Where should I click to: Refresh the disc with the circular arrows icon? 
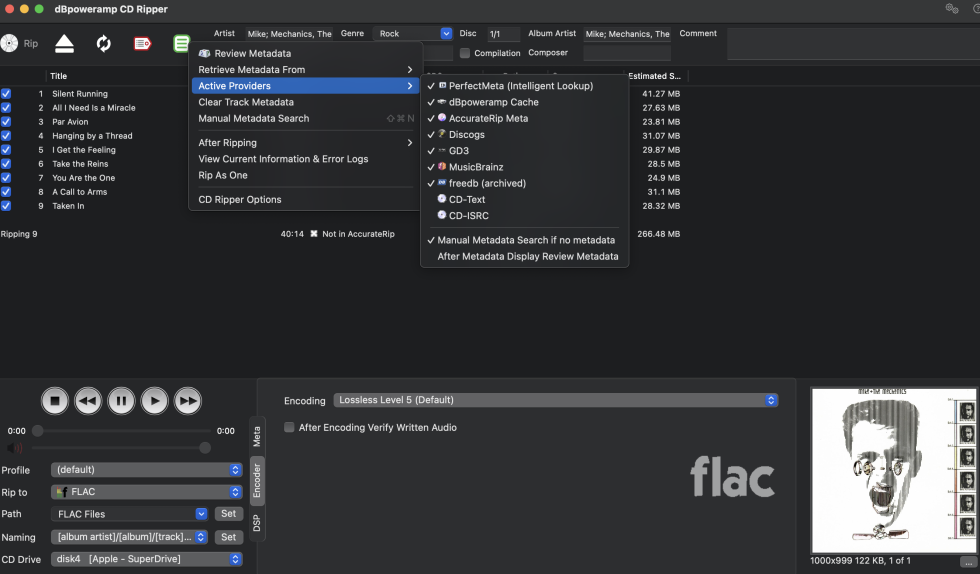104,43
